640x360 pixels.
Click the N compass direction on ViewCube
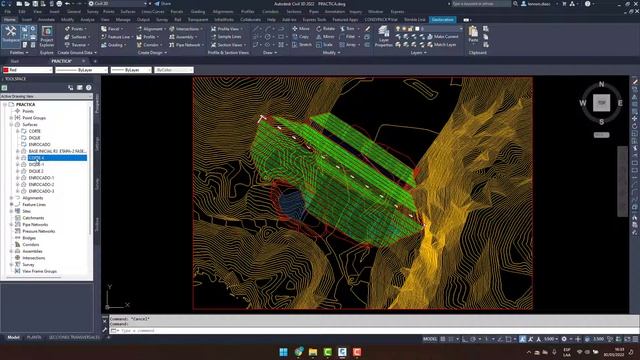[x=601, y=84]
